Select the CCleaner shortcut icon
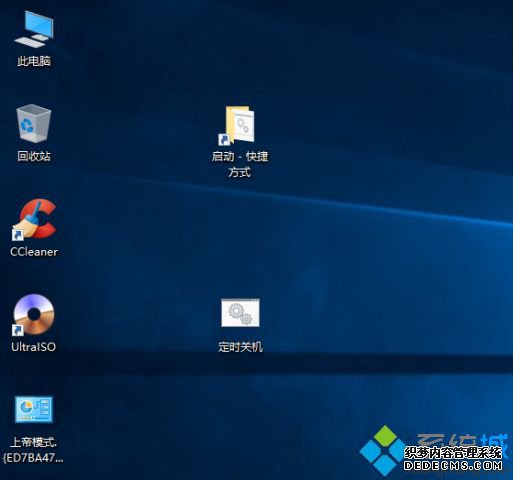 [x=34, y=219]
